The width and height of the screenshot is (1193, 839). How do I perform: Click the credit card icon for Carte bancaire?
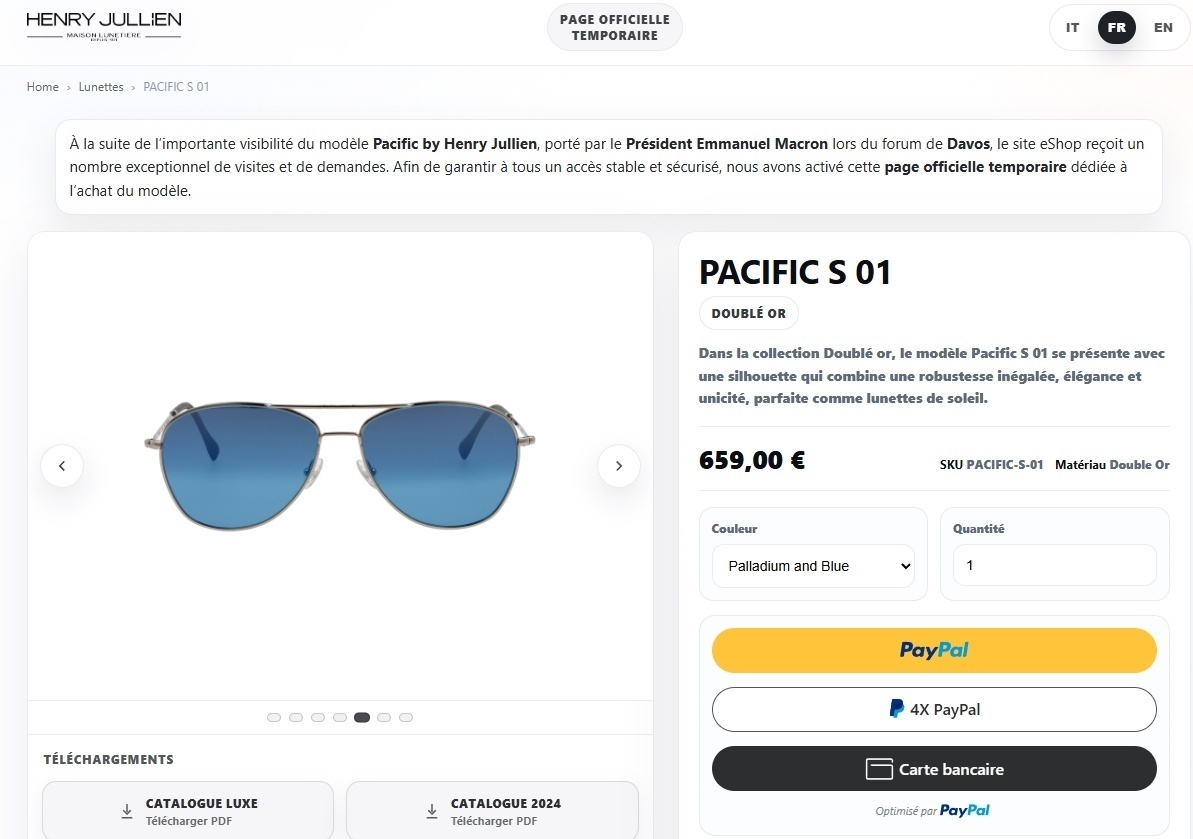(x=879, y=769)
